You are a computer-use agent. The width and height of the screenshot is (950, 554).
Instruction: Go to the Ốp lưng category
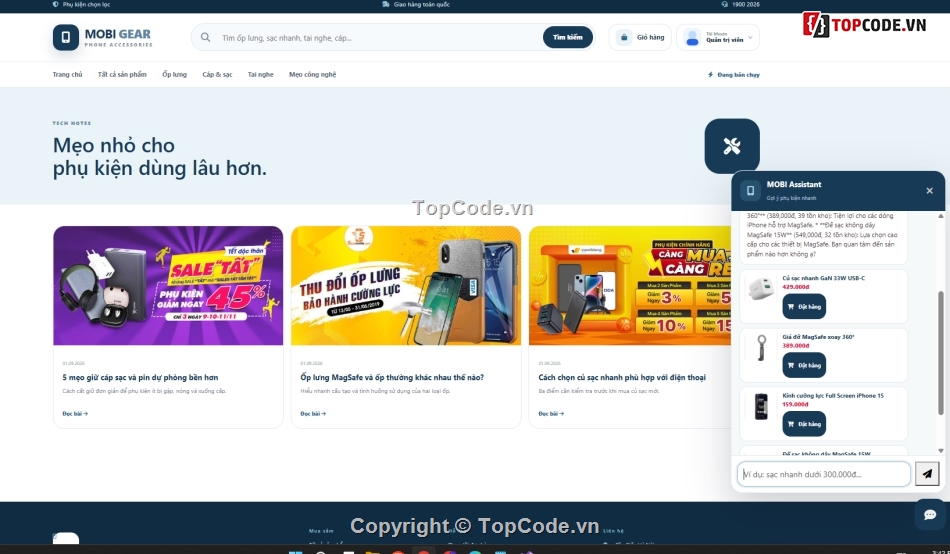pyautogui.click(x=174, y=75)
